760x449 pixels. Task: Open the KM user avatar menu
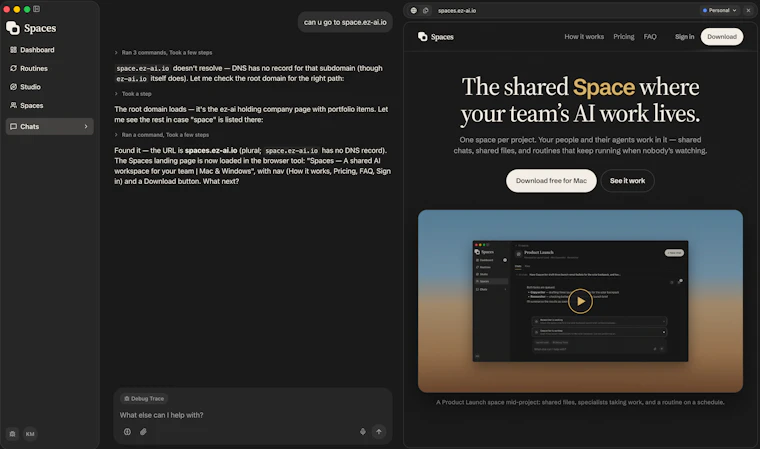point(30,434)
